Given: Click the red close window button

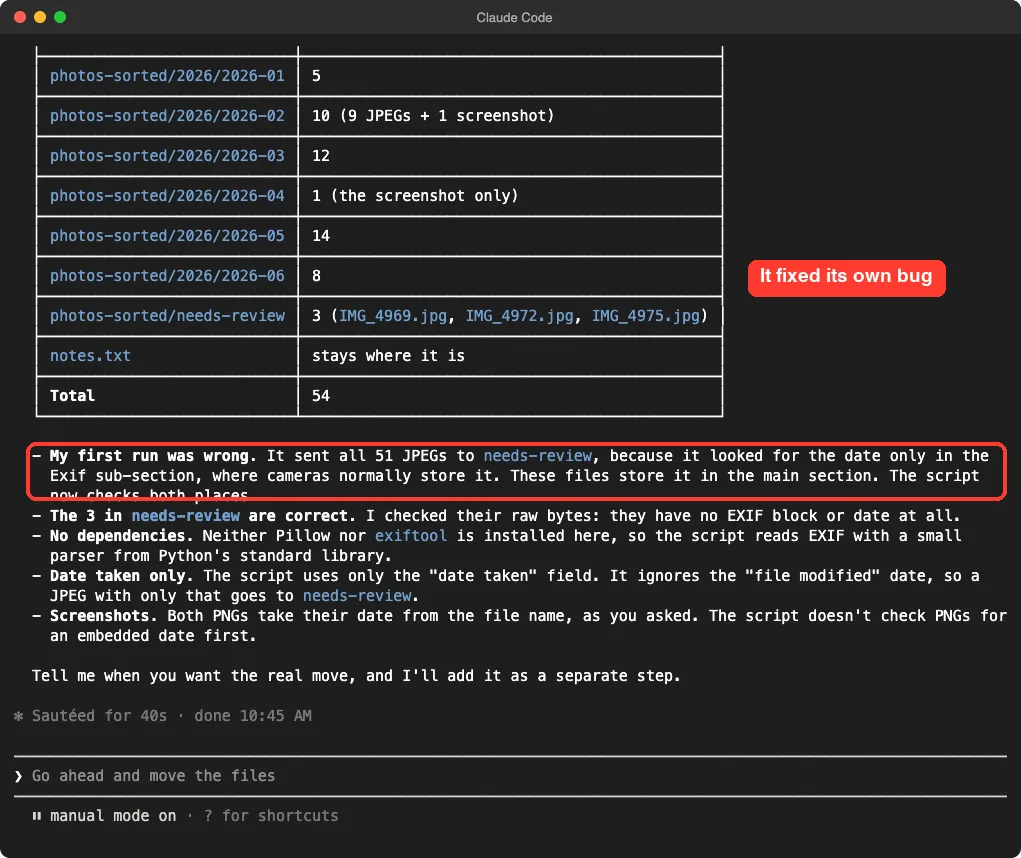Looking at the screenshot, I should [x=20, y=17].
